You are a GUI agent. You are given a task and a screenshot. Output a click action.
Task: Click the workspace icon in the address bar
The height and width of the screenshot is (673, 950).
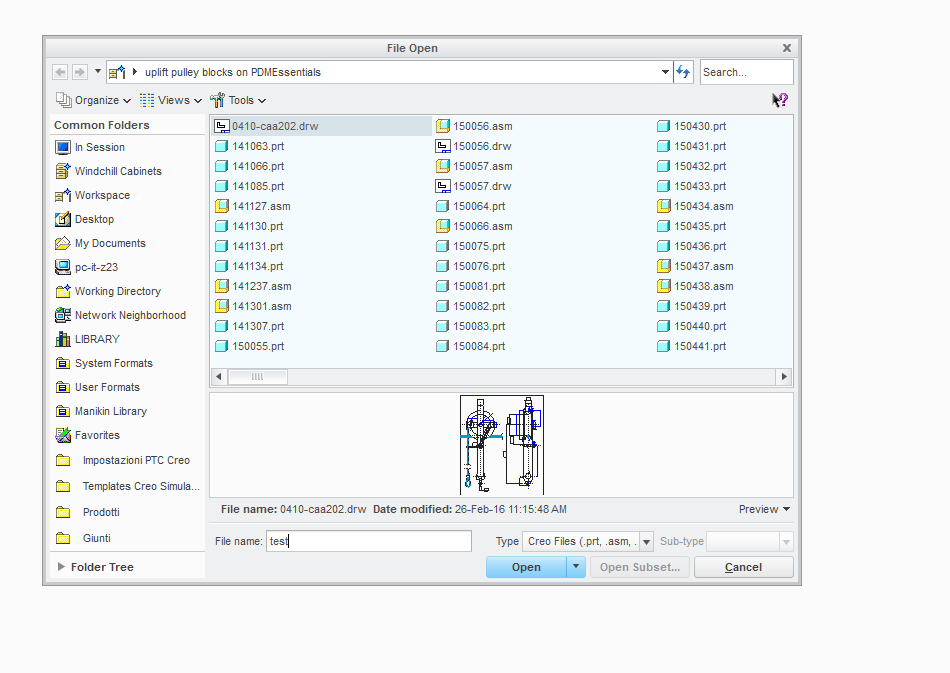[117, 72]
